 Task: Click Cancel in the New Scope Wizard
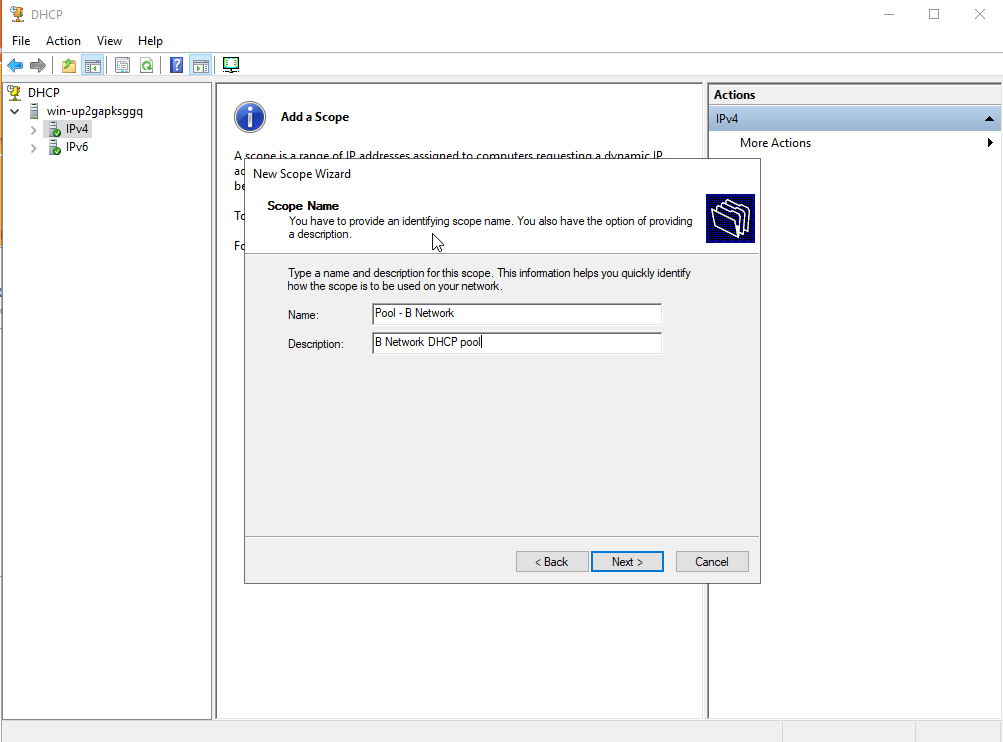click(712, 562)
